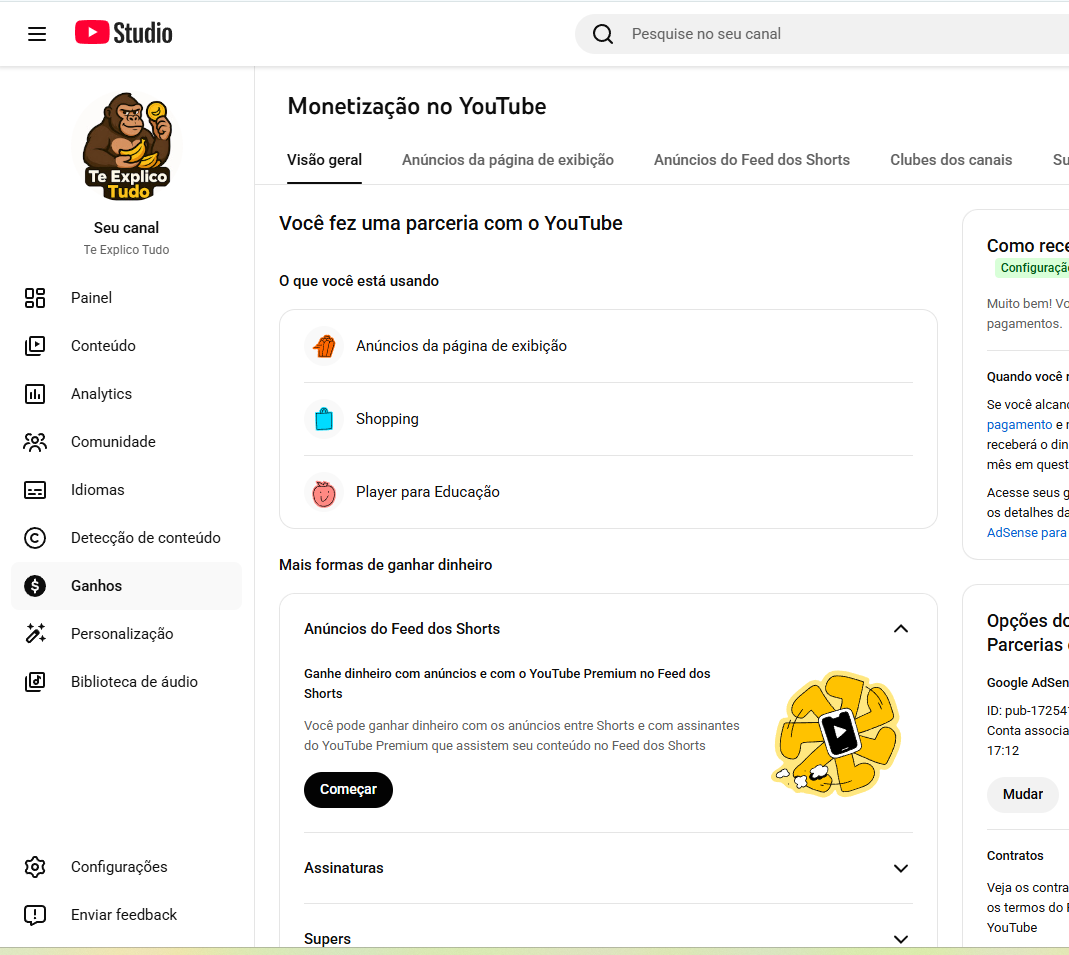Viewport: 1069px width, 955px height.
Task: Open the Shopping row
Action: (608, 419)
